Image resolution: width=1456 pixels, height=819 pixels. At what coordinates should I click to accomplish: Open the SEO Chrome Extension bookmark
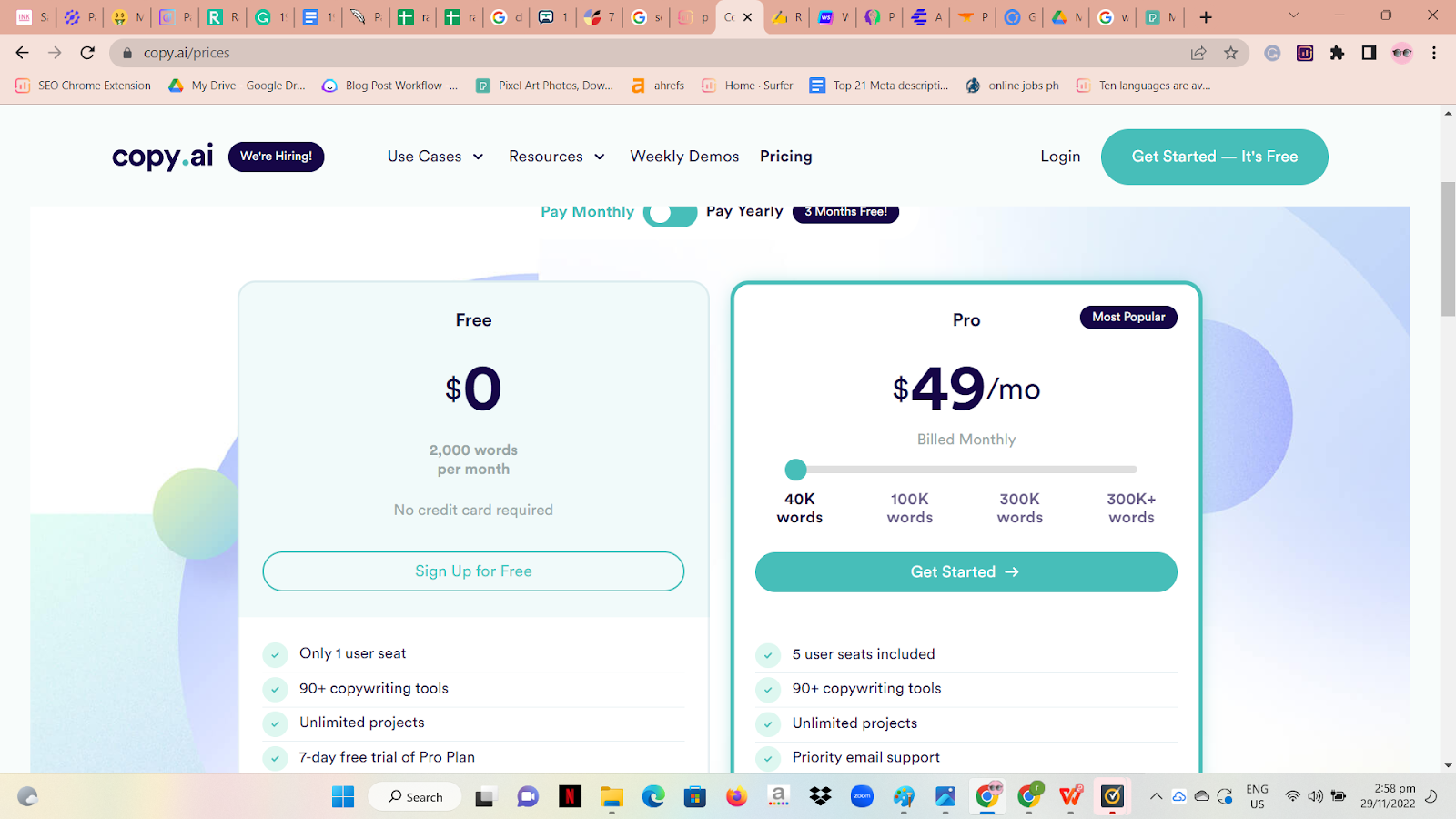pos(83,86)
